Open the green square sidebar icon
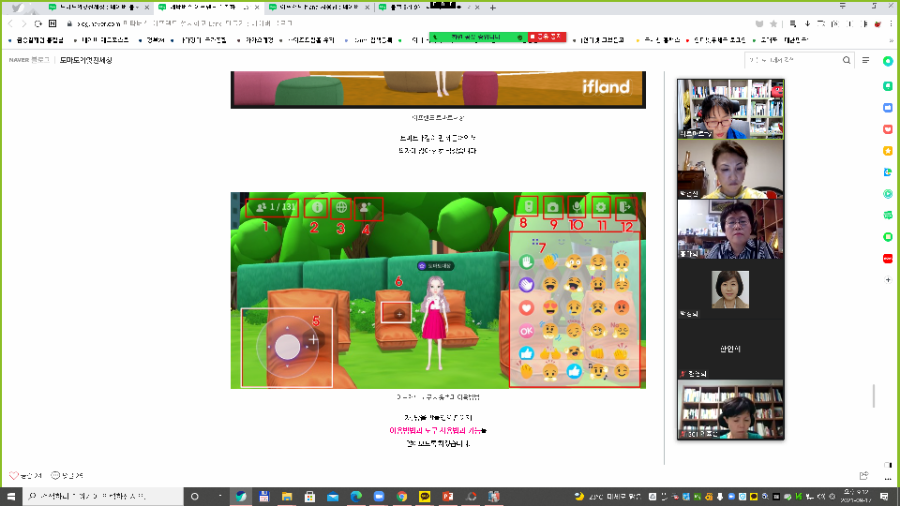Viewport: 900px width, 506px height. tap(888, 236)
